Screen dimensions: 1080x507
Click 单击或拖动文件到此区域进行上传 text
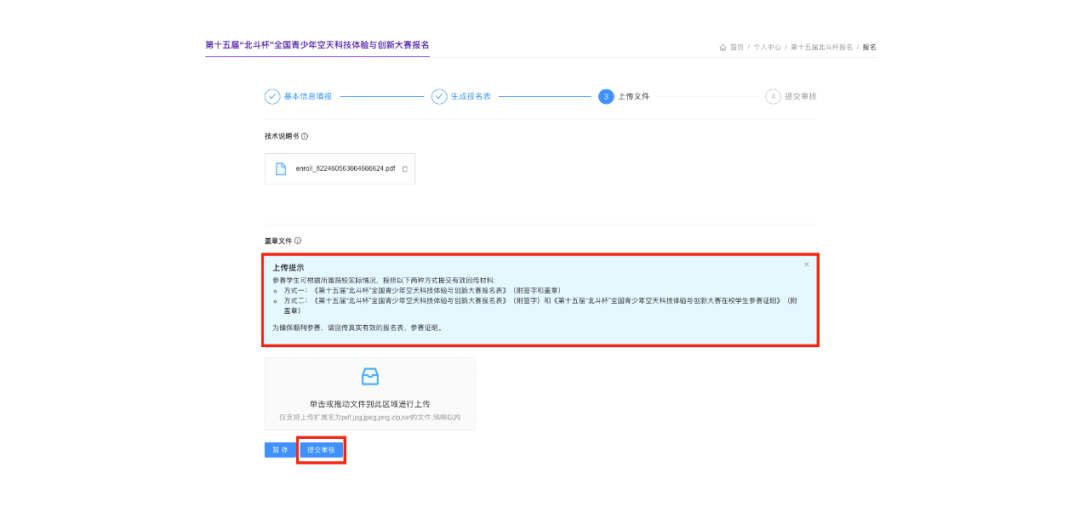click(x=370, y=404)
